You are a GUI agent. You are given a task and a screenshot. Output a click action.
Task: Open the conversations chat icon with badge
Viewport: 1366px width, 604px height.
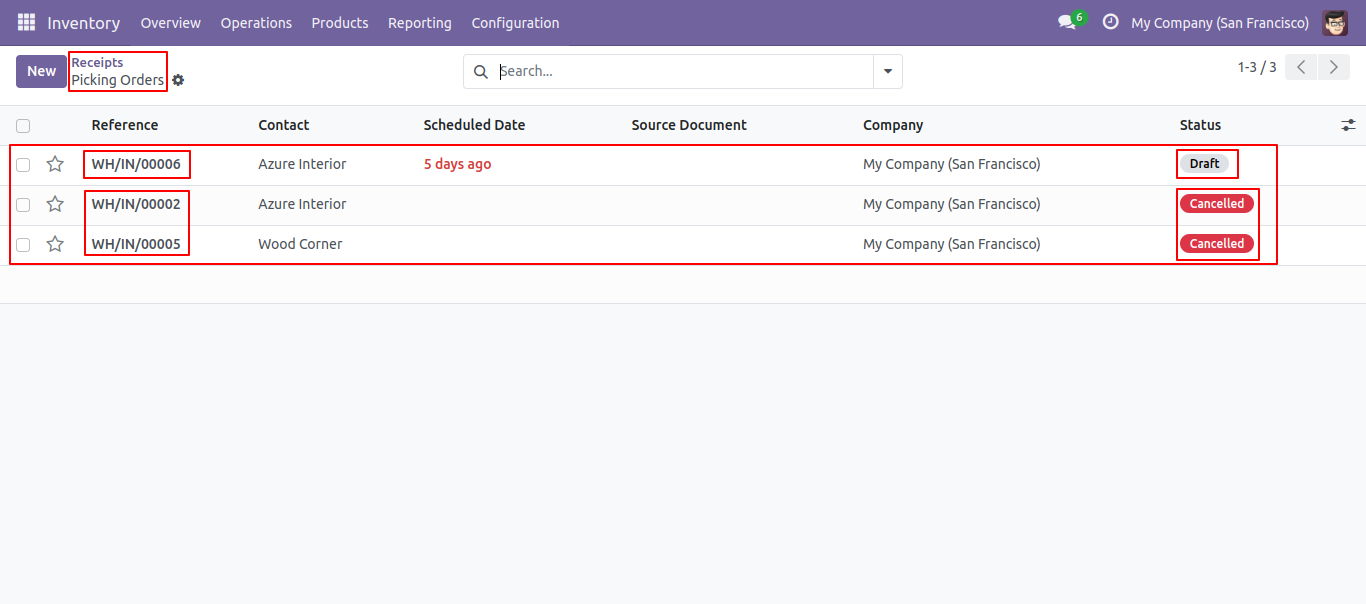coord(1068,22)
